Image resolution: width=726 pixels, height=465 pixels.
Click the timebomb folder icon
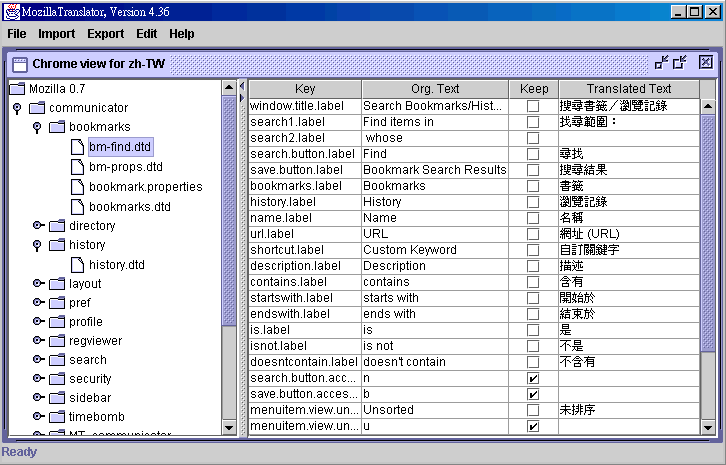pos(57,417)
